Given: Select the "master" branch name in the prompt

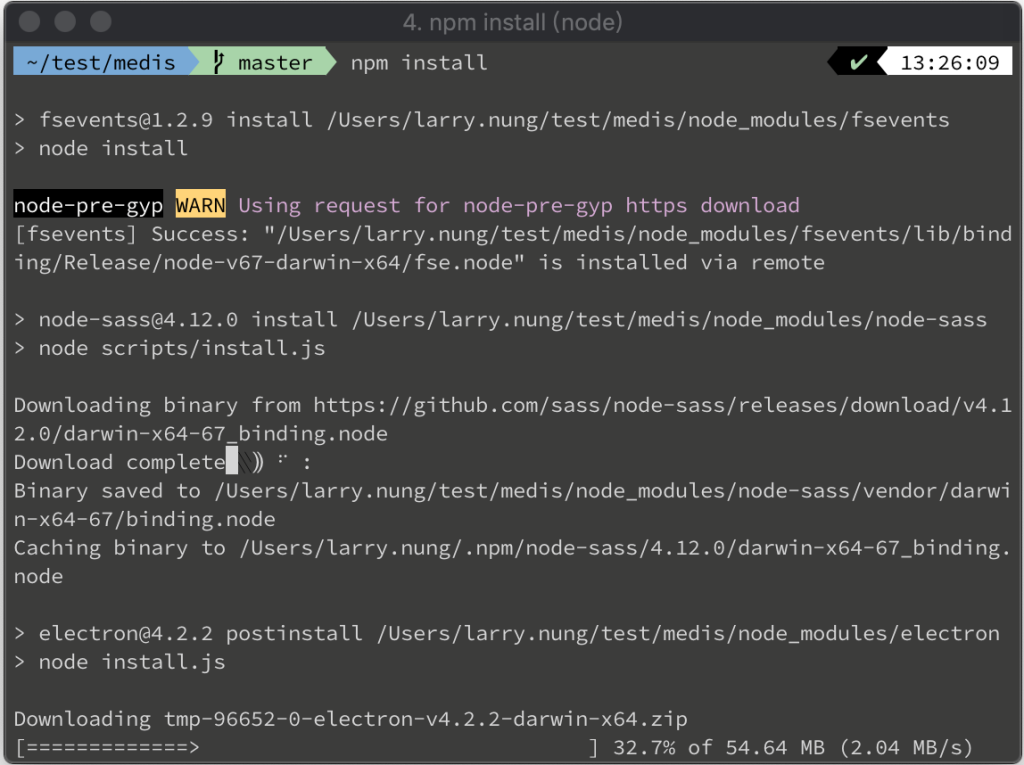Looking at the screenshot, I should [x=275, y=63].
